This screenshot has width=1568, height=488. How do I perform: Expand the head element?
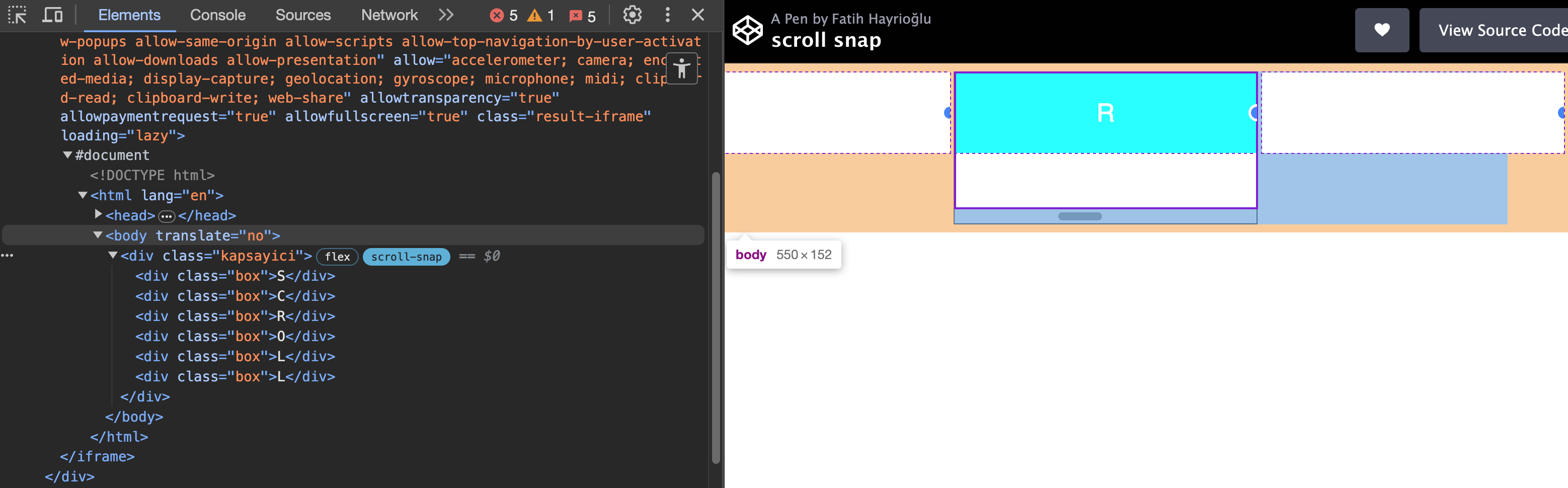coord(98,214)
